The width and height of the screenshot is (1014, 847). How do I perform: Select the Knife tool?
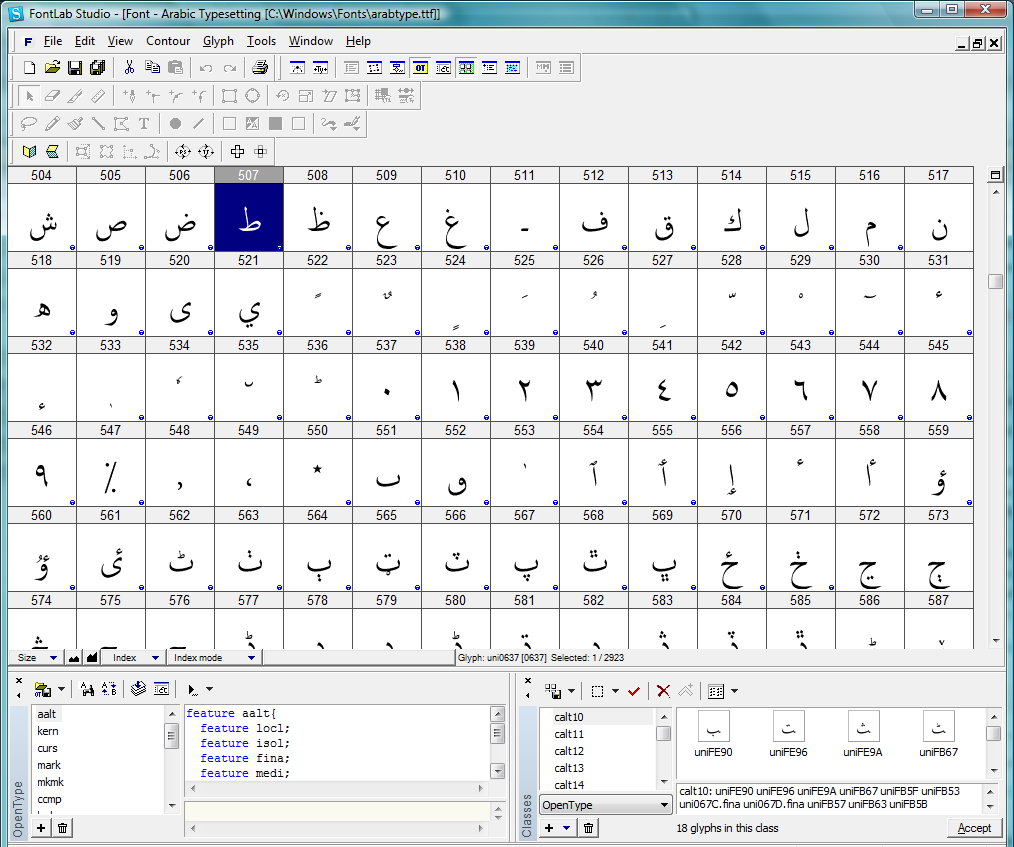click(75, 96)
